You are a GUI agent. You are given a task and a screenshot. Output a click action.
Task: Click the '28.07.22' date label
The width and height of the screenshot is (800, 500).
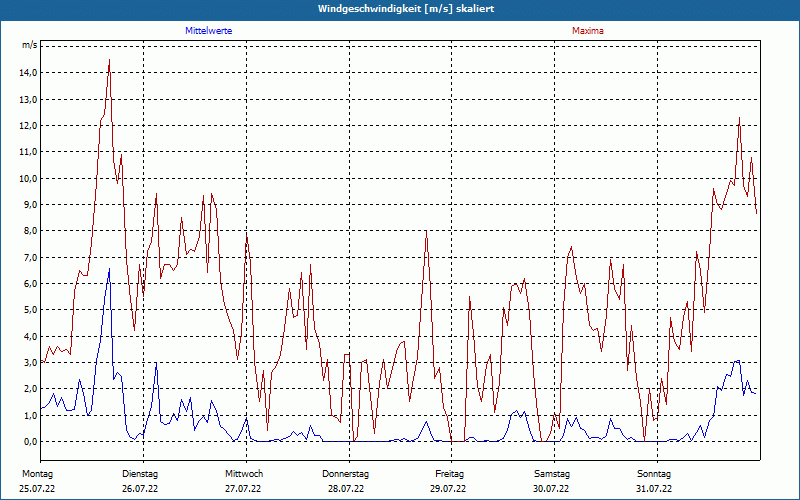[x=346, y=489]
